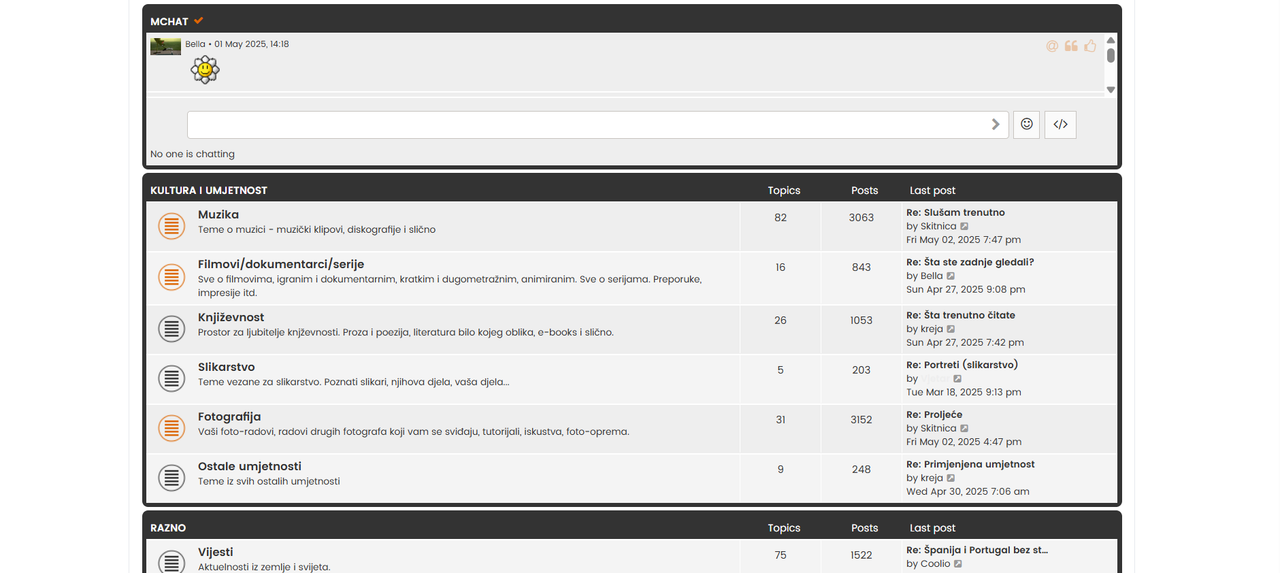Click the flower smiley in Bella's message
Image resolution: width=1280 pixels, height=573 pixels.
(205, 69)
